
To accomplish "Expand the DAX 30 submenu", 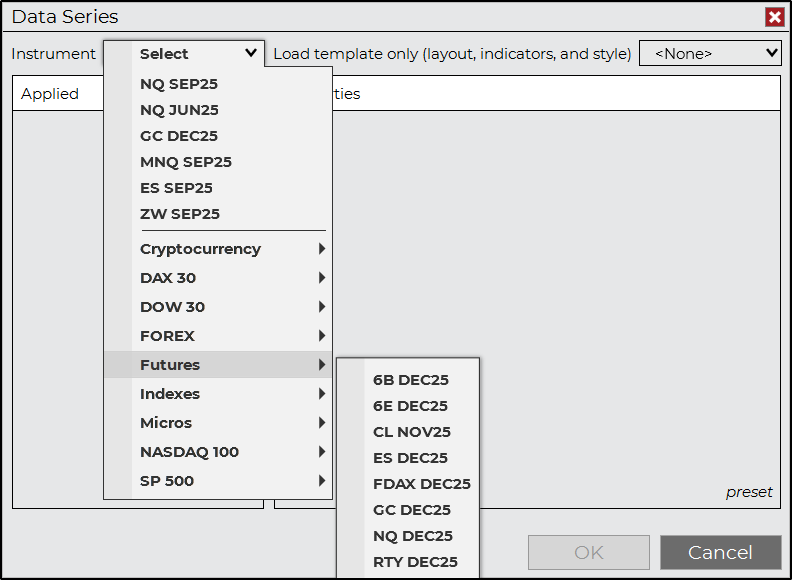I will (x=218, y=278).
